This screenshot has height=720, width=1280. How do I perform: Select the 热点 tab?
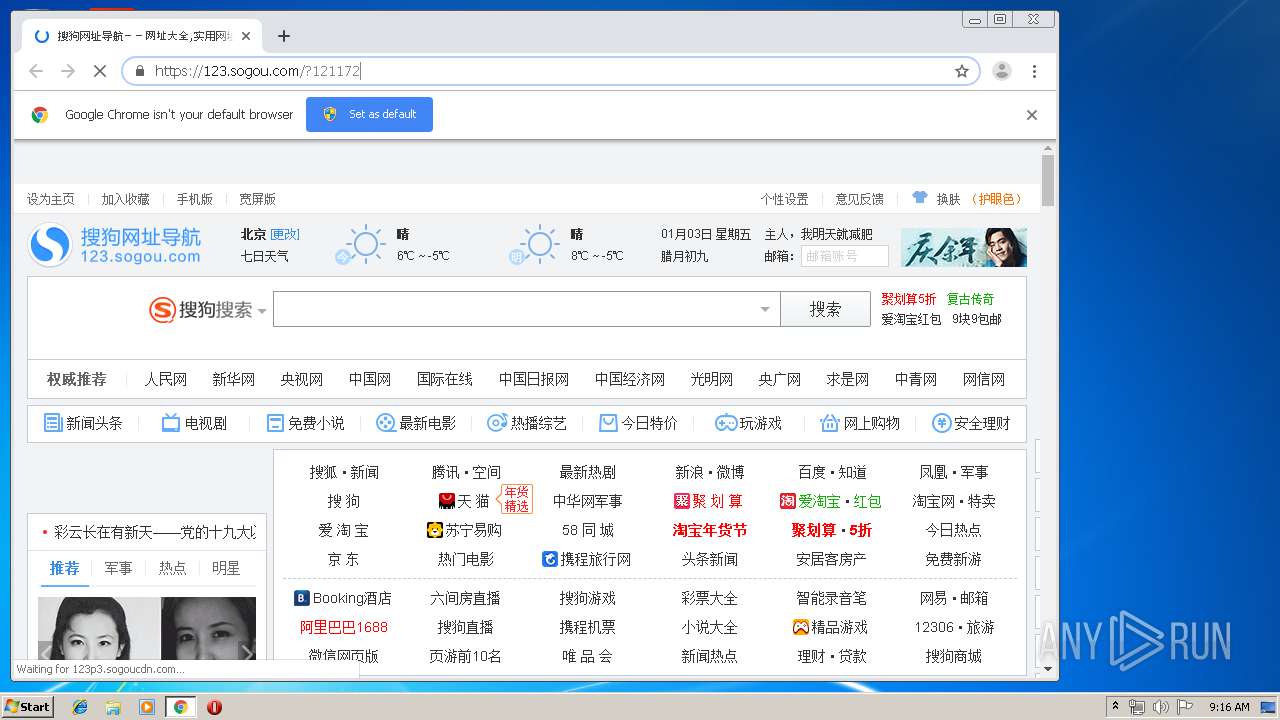point(172,568)
